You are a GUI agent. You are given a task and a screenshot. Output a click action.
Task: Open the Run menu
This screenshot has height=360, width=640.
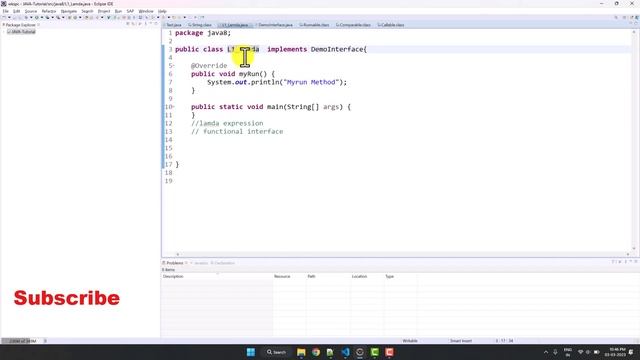click(118, 11)
